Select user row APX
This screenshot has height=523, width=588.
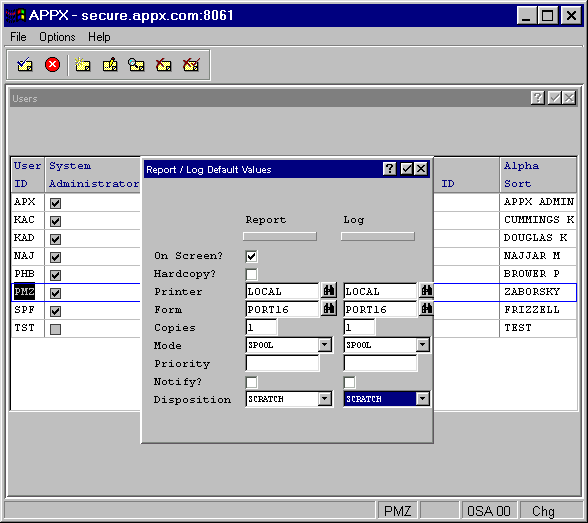(25, 202)
